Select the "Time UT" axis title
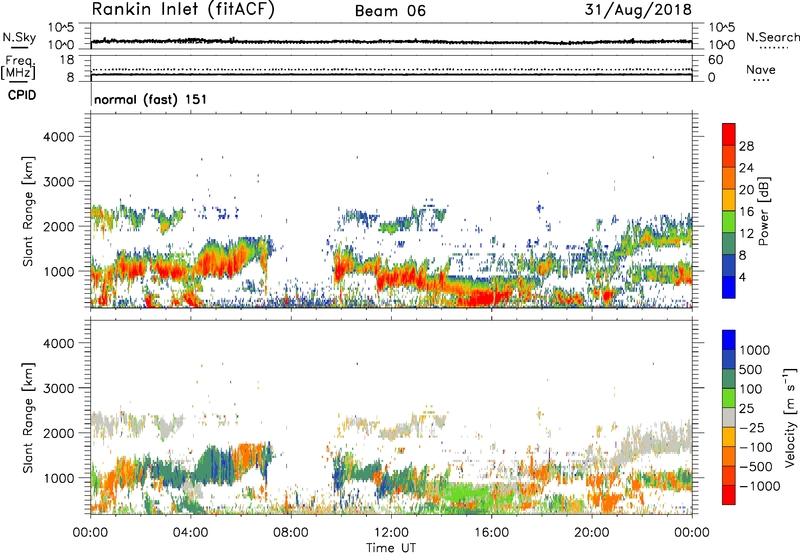The height and width of the screenshot is (554, 800). pos(391,548)
